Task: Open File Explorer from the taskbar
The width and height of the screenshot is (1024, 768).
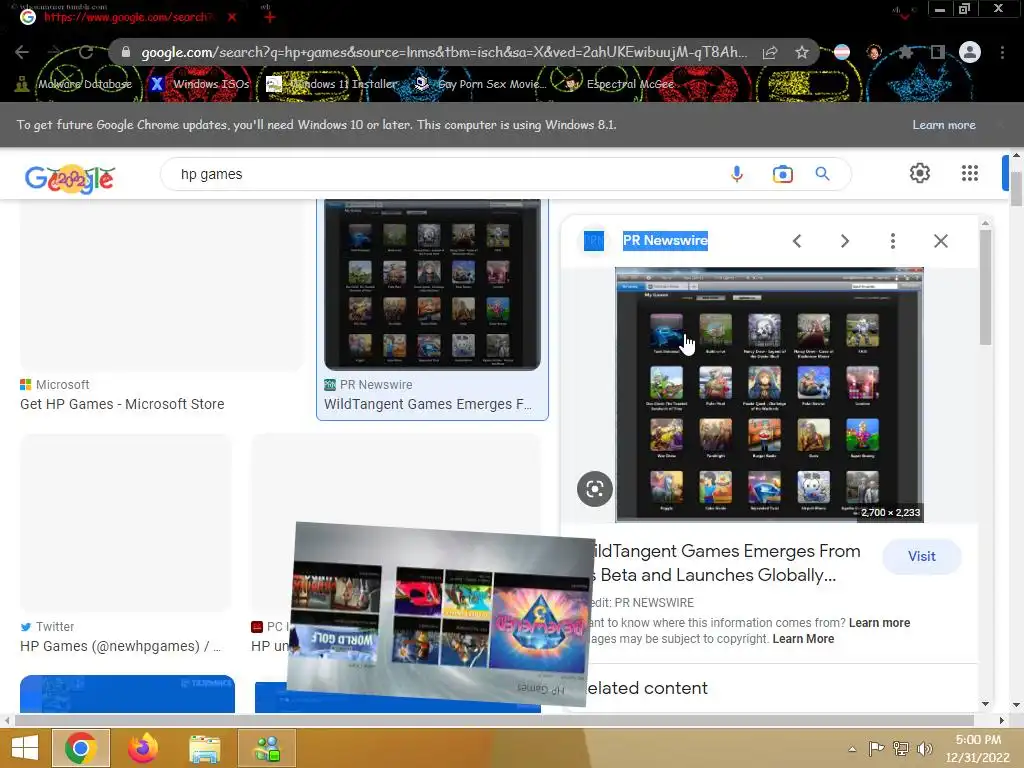Action: tap(204, 748)
